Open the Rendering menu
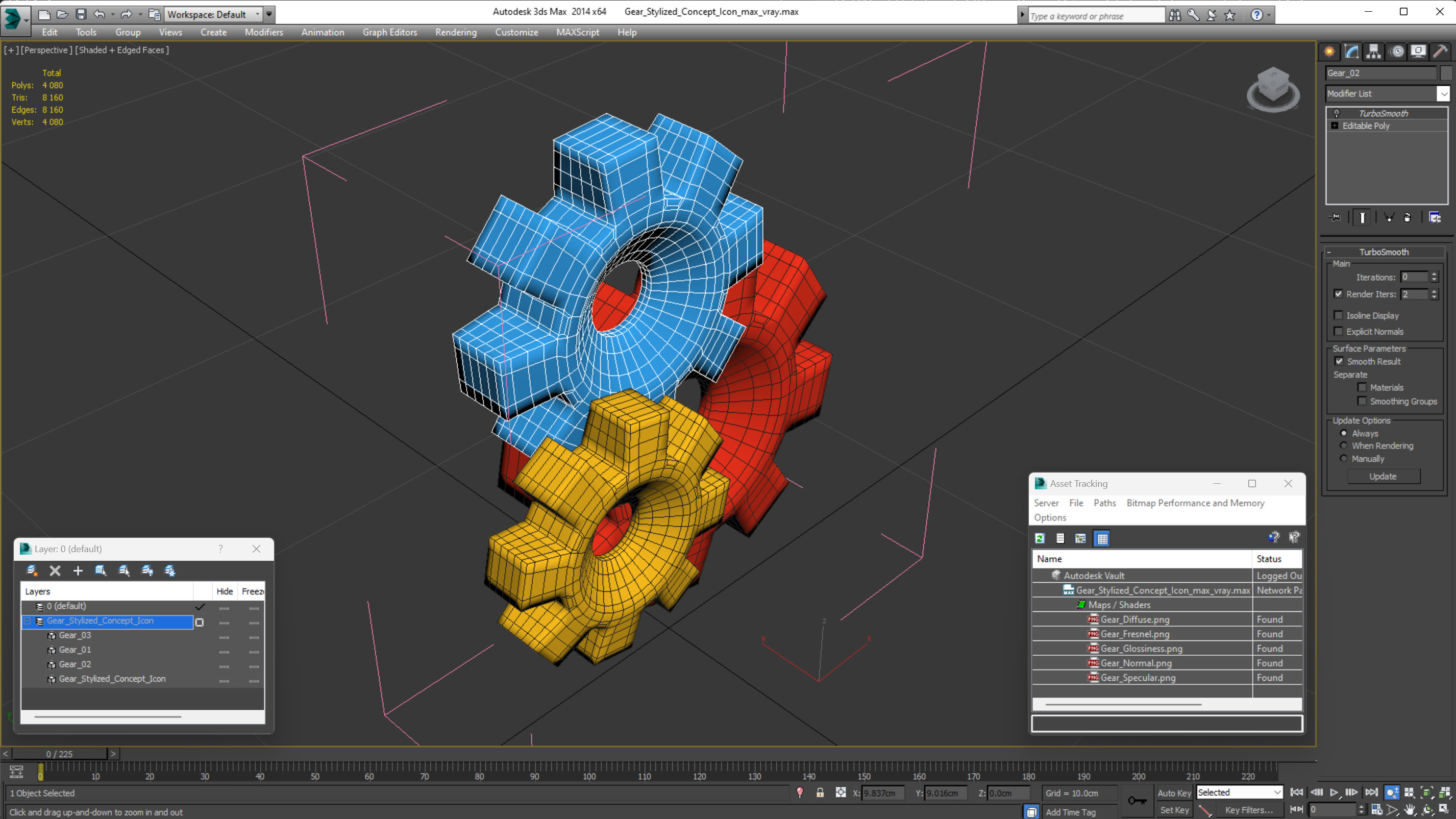The width and height of the screenshot is (1456, 819). coord(455,32)
